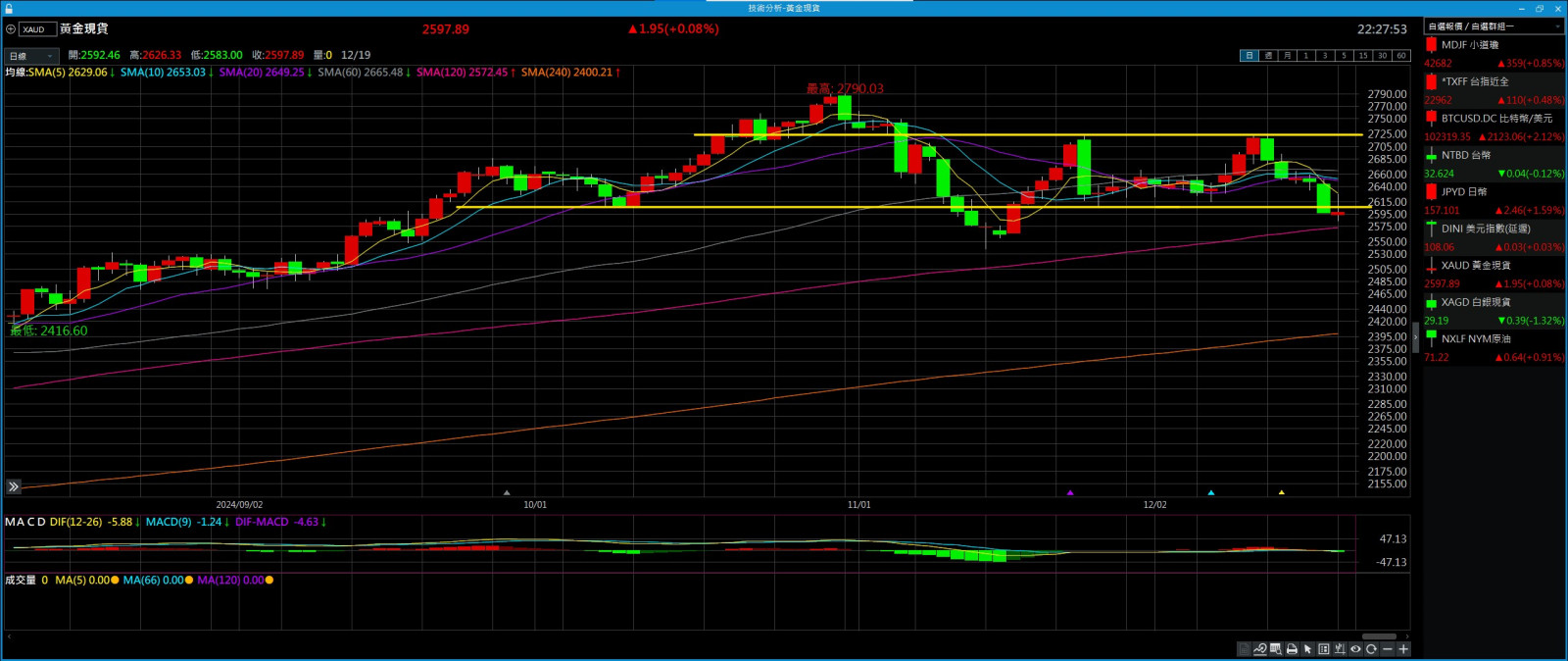Screen dimensions: 1568x661
Task: Select the 15-minute timeframe button
Action: point(1362,56)
